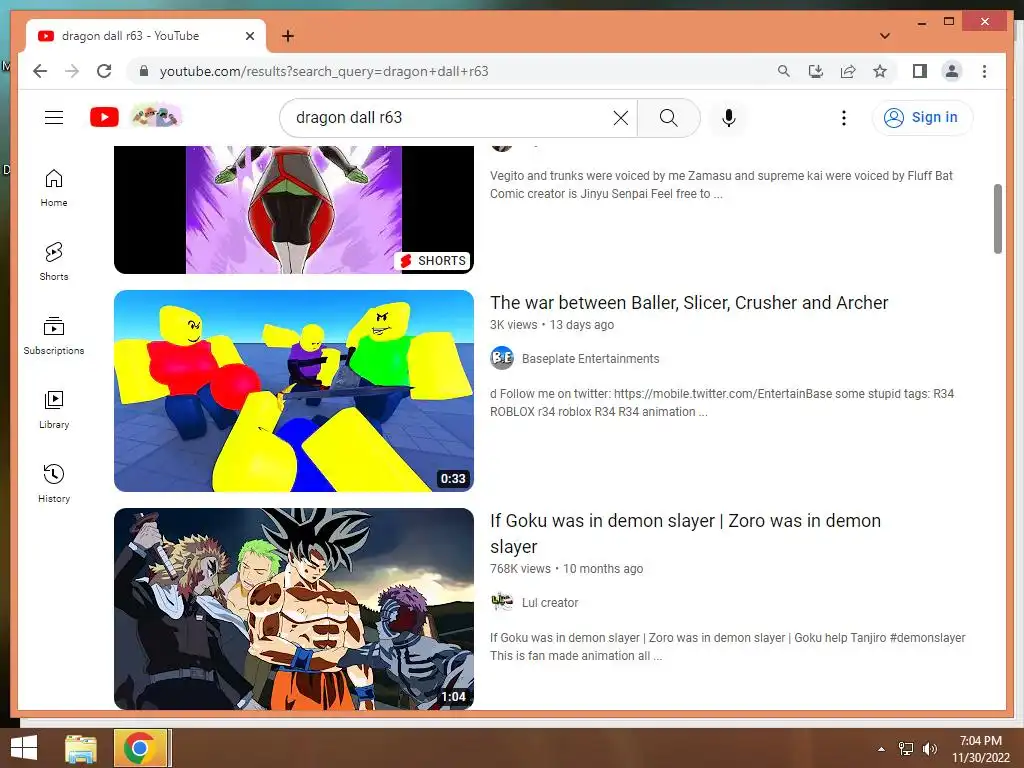
Task: Click '768K views • 10 months ago' text
Action: tap(566, 569)
